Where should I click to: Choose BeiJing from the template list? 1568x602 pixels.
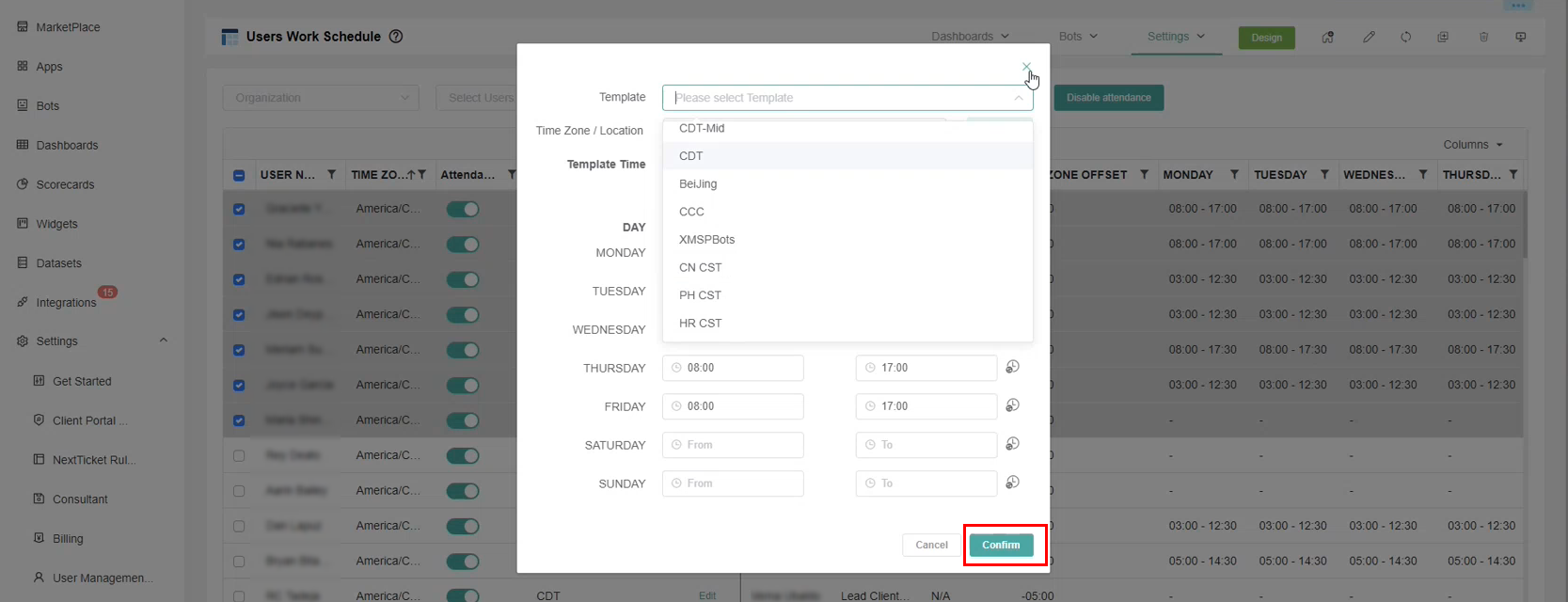847,183
